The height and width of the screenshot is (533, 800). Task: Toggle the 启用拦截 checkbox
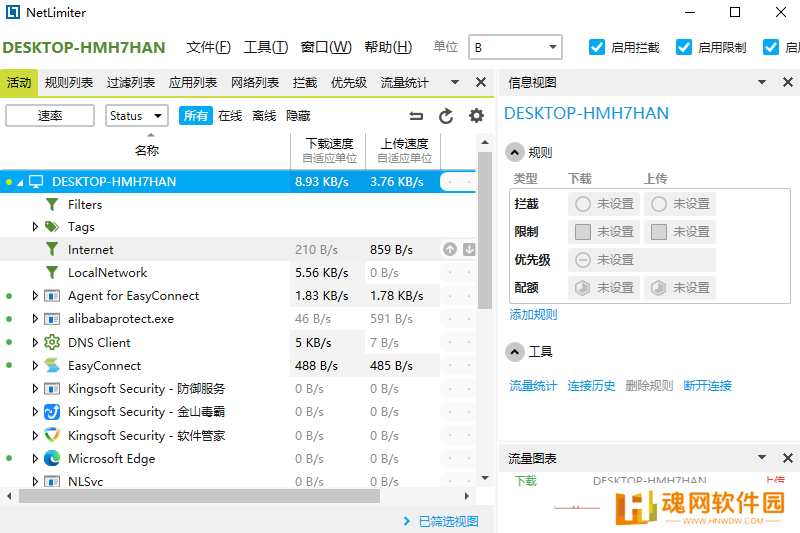[597, 47]
